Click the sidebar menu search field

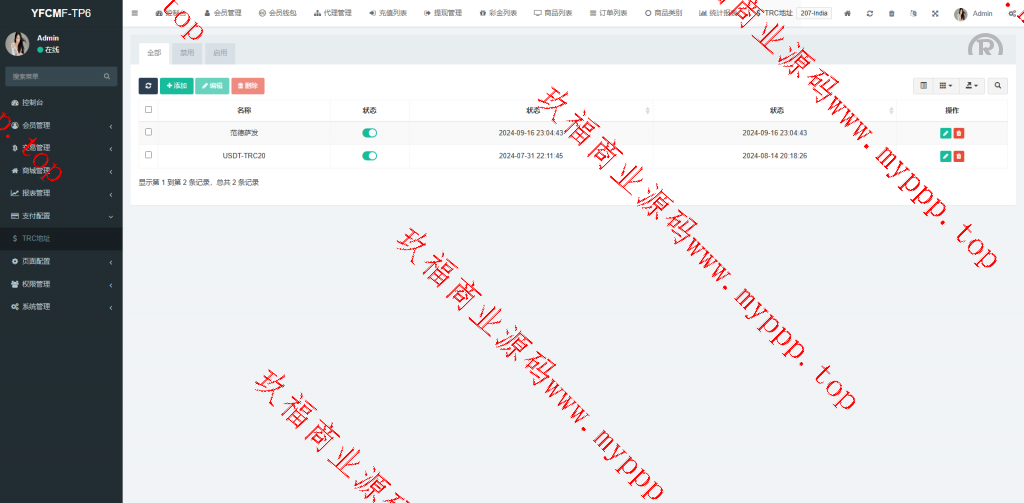[x=55, y=76]
